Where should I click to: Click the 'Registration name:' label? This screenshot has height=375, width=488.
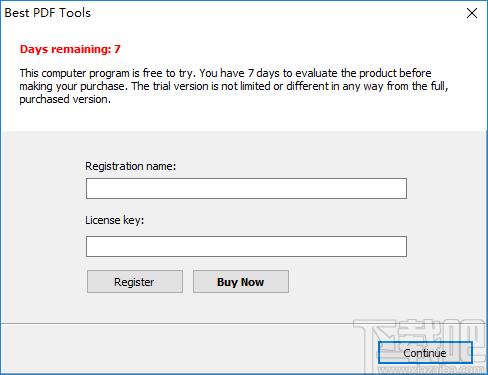click(x=130, y=166)
